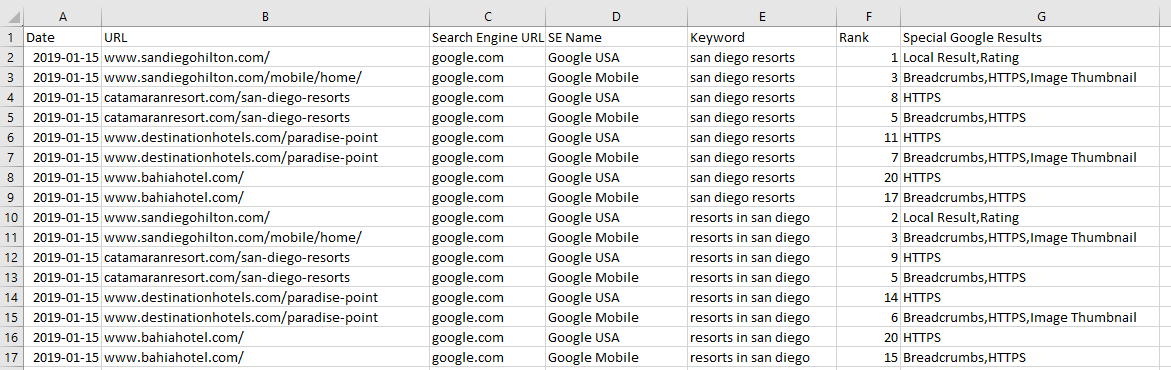Image resolution: width=1171 pixels, height=370 pixels.
Task: Select 'Google USA' in row 2
Action: pyautogui.click(x=616, y=57)
